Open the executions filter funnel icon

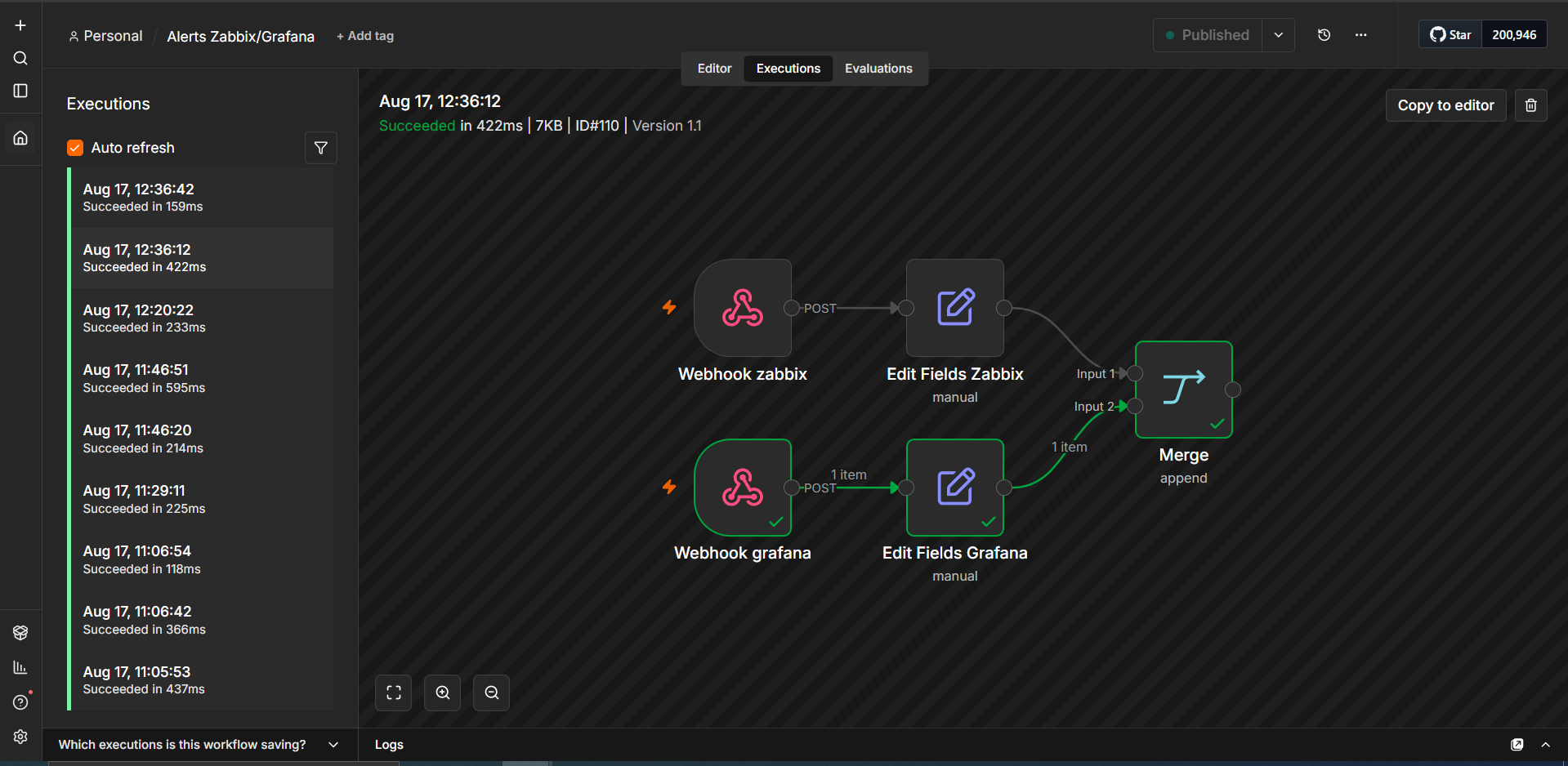point(321,148)
